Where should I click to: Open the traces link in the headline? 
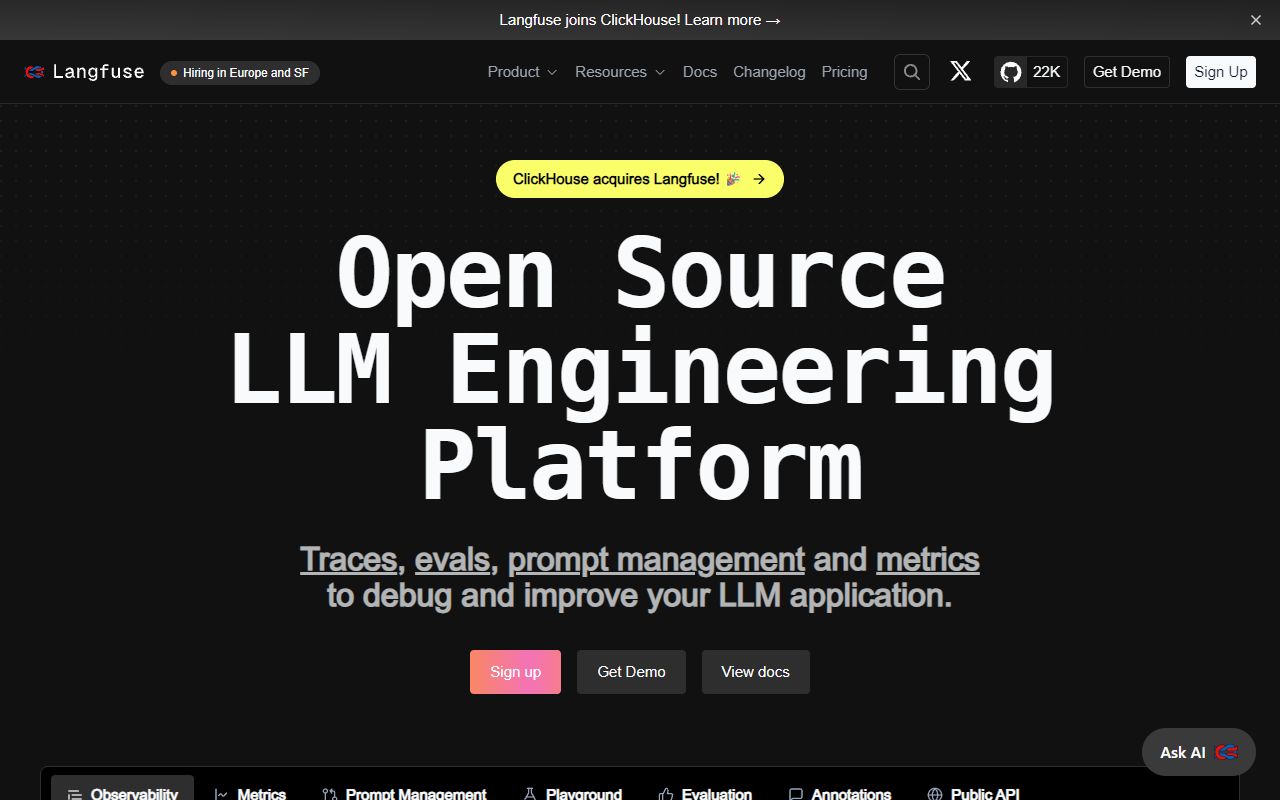[348, 559]
